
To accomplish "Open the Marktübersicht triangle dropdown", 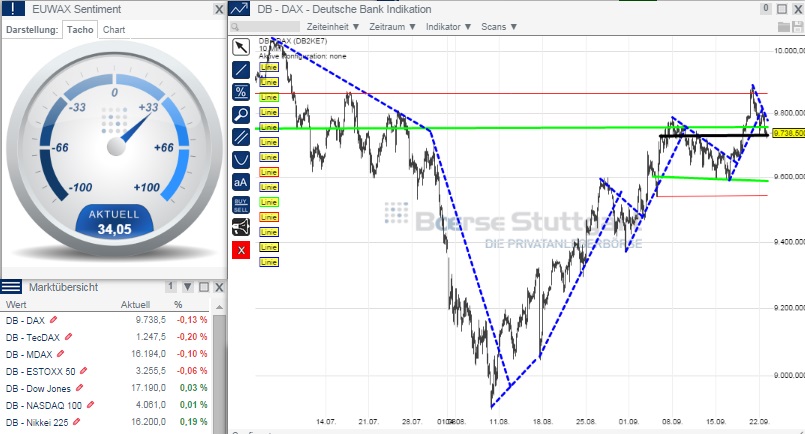I will tap(188, 287).
